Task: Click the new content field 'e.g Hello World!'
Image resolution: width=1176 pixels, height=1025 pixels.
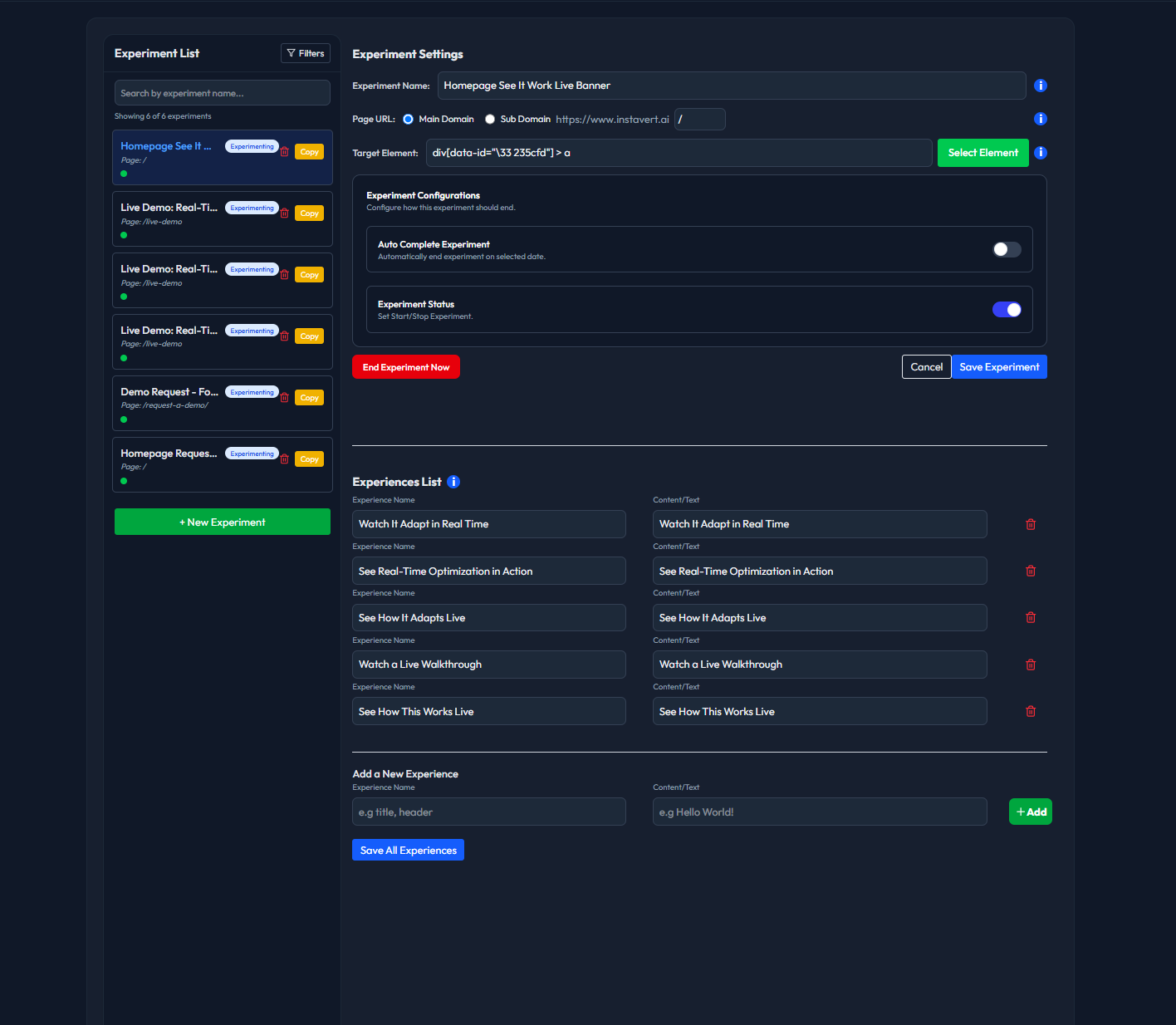Action: (820, 812)
